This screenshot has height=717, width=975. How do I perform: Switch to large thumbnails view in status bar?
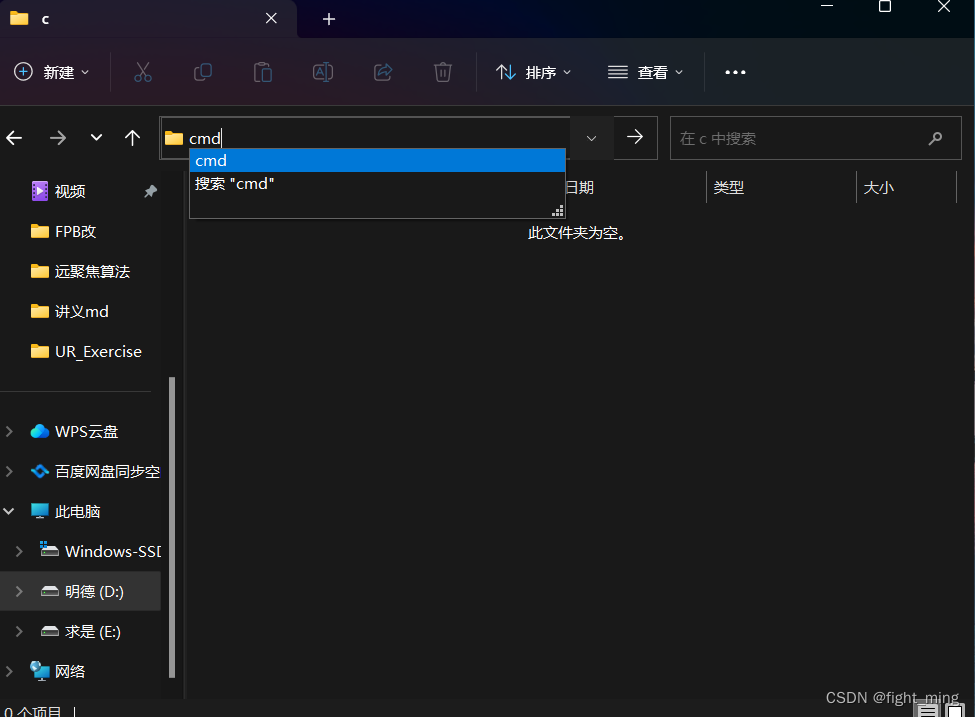tap(954, 710)
